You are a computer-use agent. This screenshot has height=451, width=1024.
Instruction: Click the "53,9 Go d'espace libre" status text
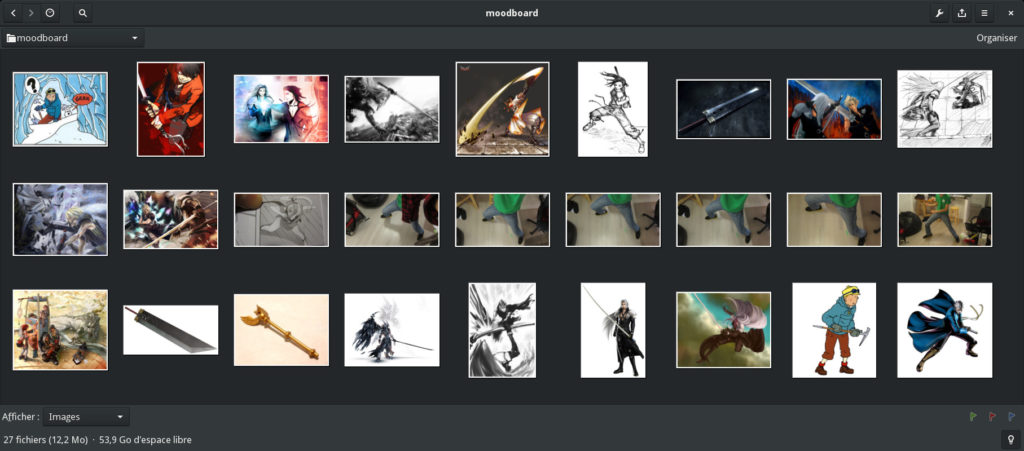(x=146, y=440)
